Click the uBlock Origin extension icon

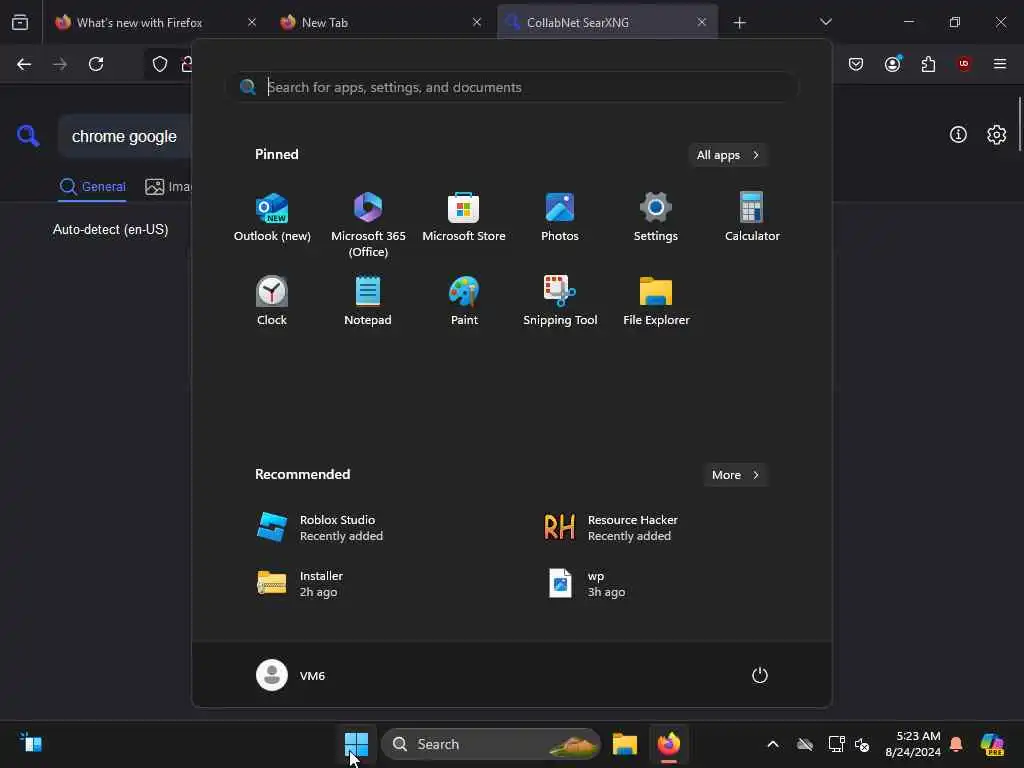[x=964, y=64]
